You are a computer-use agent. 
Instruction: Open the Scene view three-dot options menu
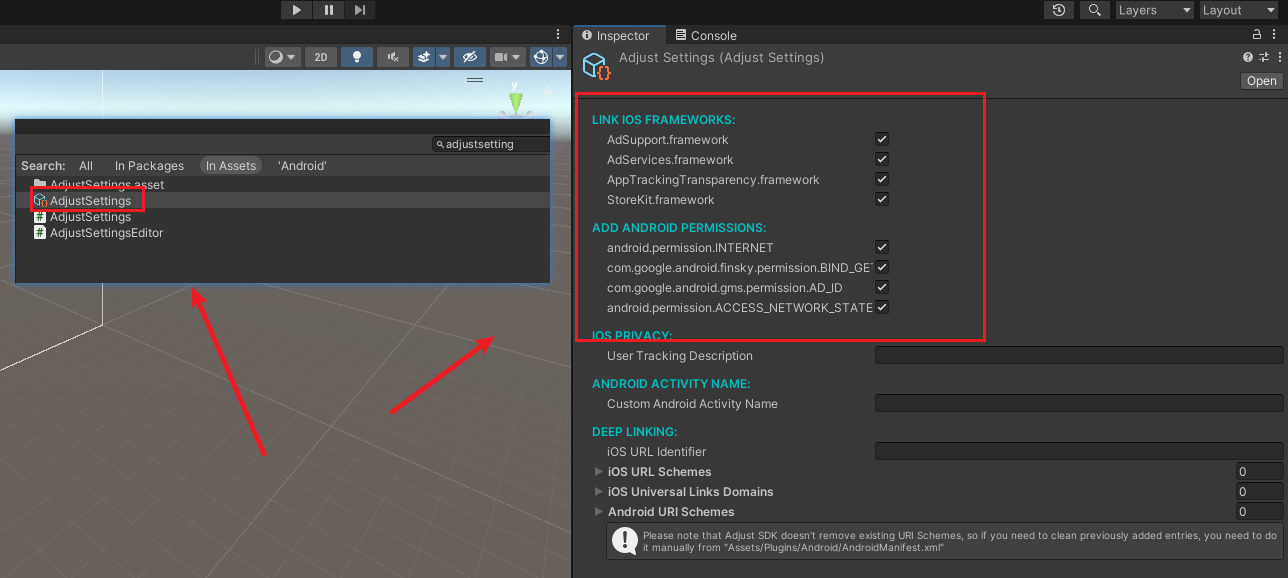pos(559,35)
